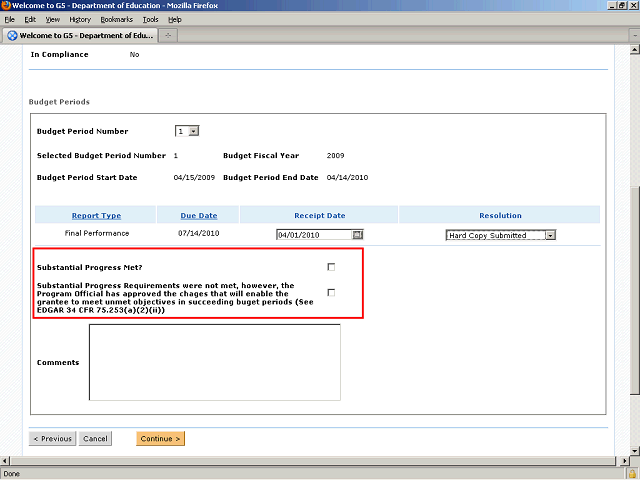The width and height of the screenshot is (640, 480).
Task: Click the Resolution column header
Action: pyautogui.click(x=500, y=216)
